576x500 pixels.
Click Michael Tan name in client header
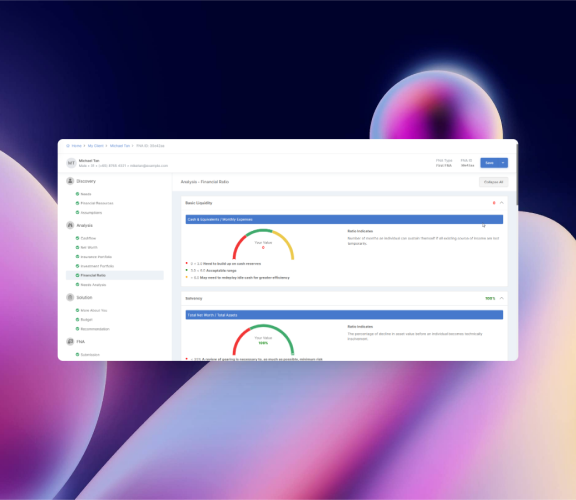[89, 161]
